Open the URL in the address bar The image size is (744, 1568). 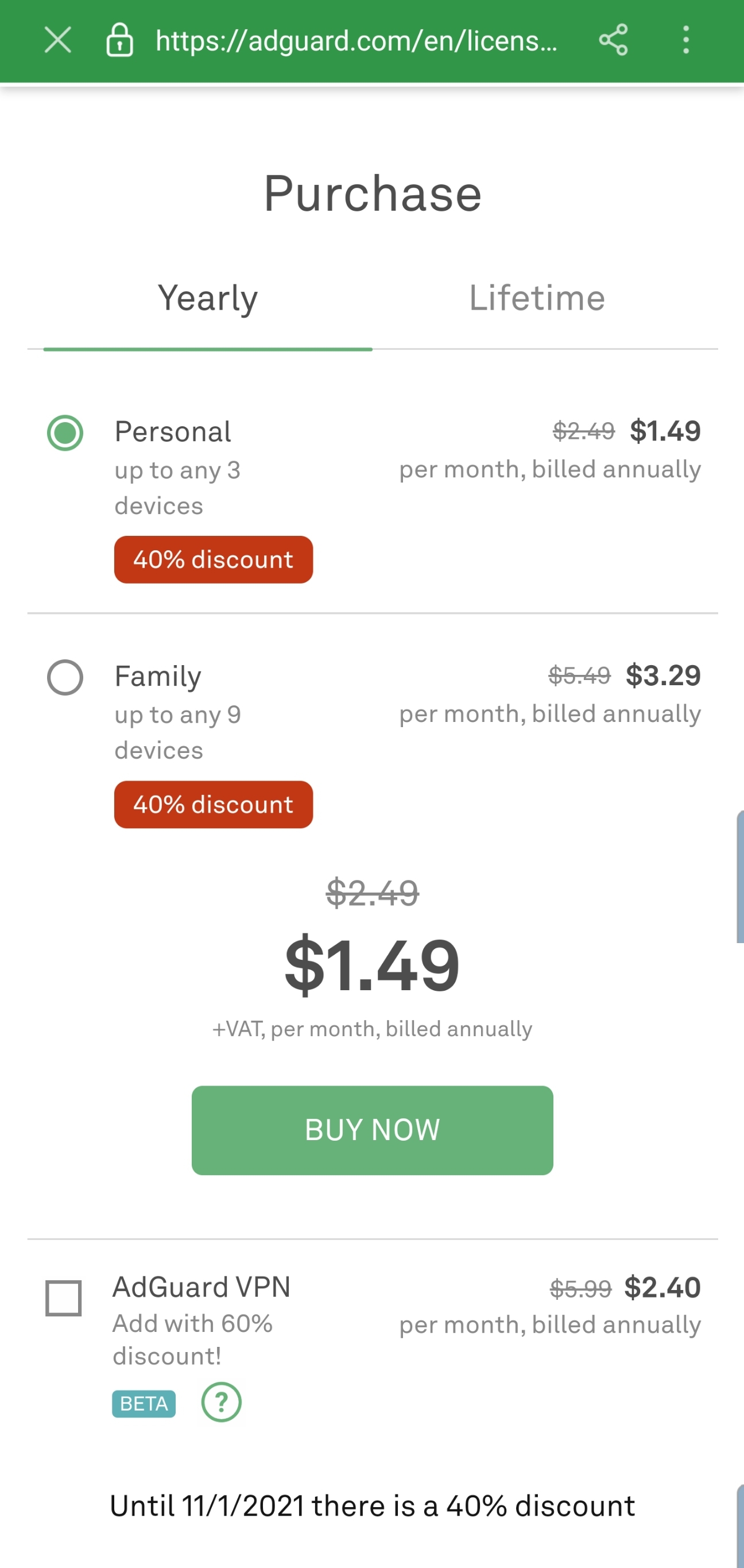coord(356,40)
